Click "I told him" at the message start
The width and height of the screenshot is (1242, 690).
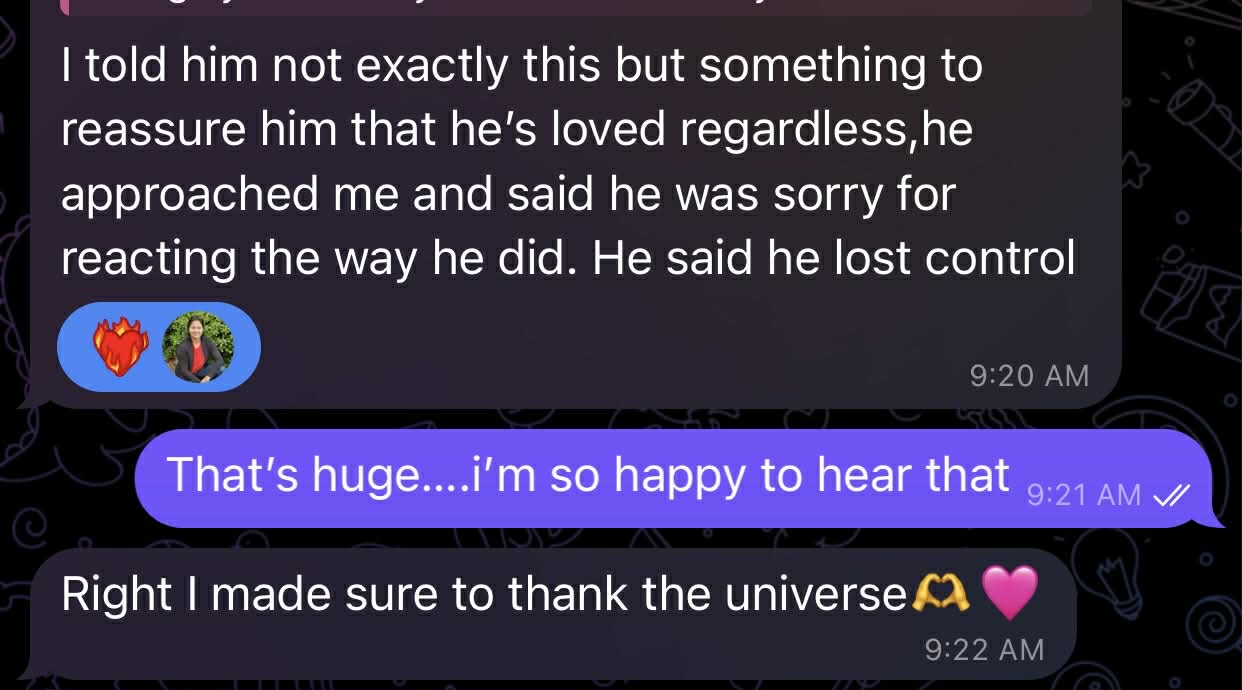159,67
